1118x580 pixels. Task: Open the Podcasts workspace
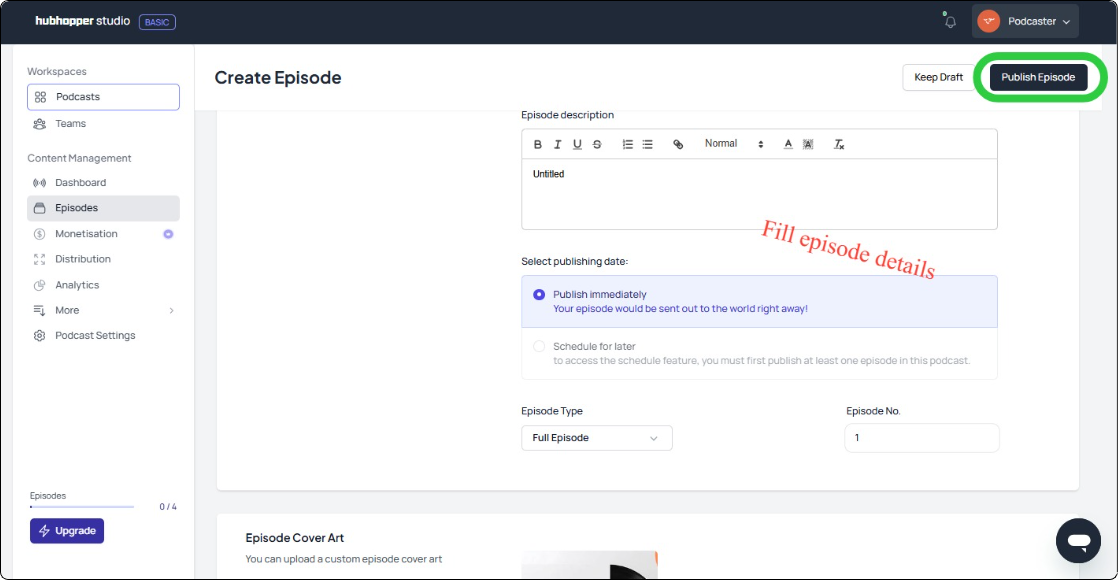point(103,97)
